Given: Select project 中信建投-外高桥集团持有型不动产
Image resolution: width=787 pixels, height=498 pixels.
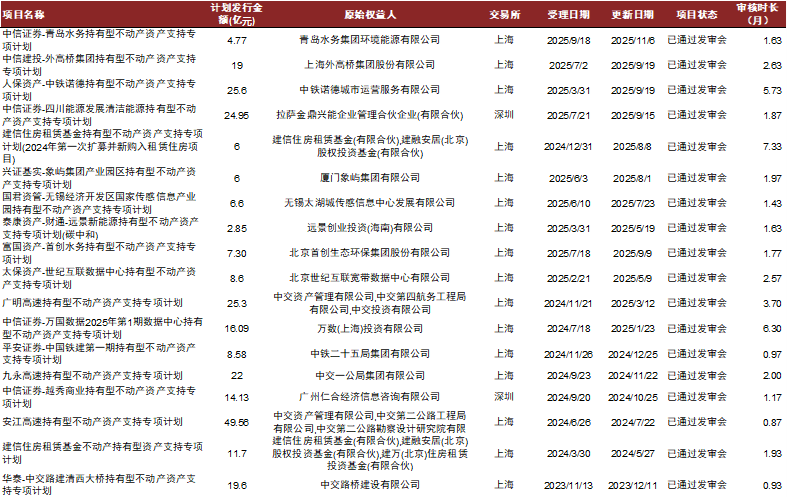Looking at the screenshot, I should coord(99,65).
